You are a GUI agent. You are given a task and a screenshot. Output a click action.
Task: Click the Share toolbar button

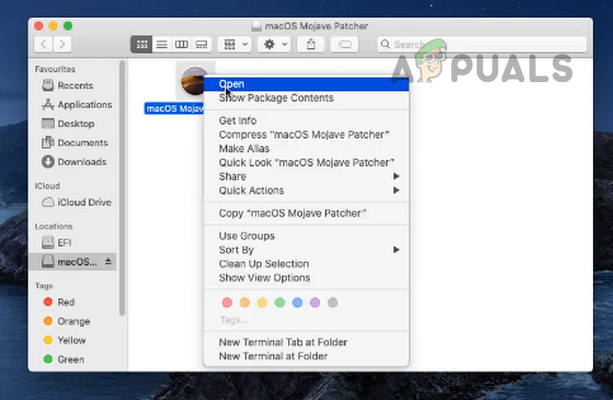pos(311,44)
